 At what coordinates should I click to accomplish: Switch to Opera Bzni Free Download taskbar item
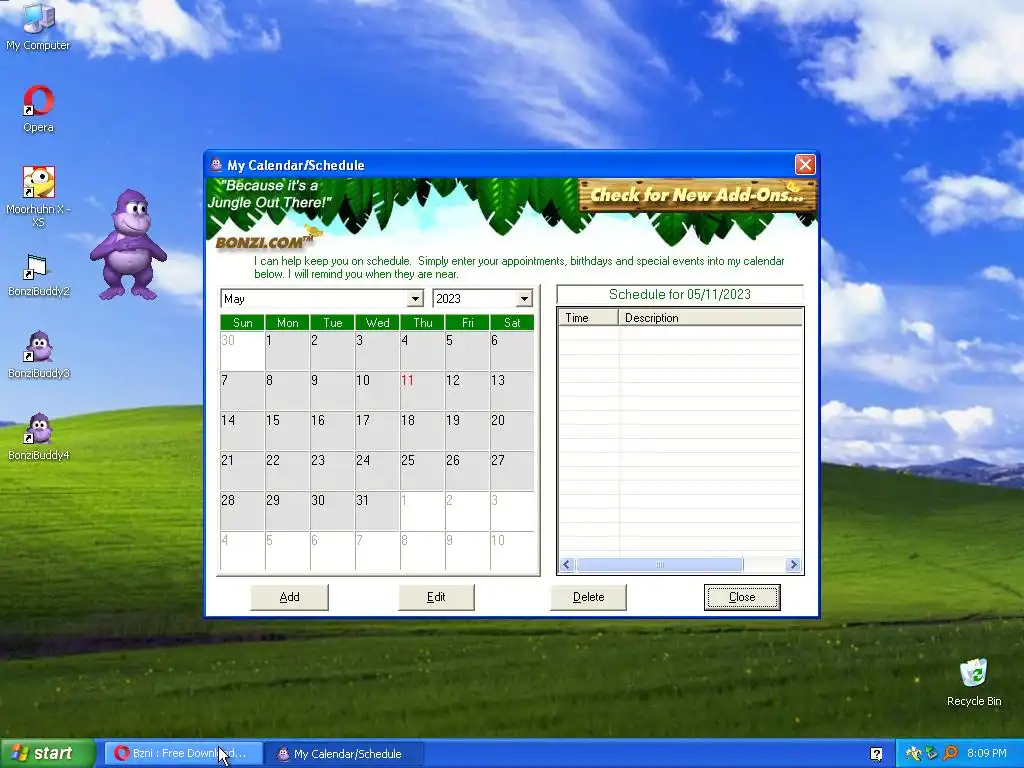pyautogui.click(x=184, y=754)
